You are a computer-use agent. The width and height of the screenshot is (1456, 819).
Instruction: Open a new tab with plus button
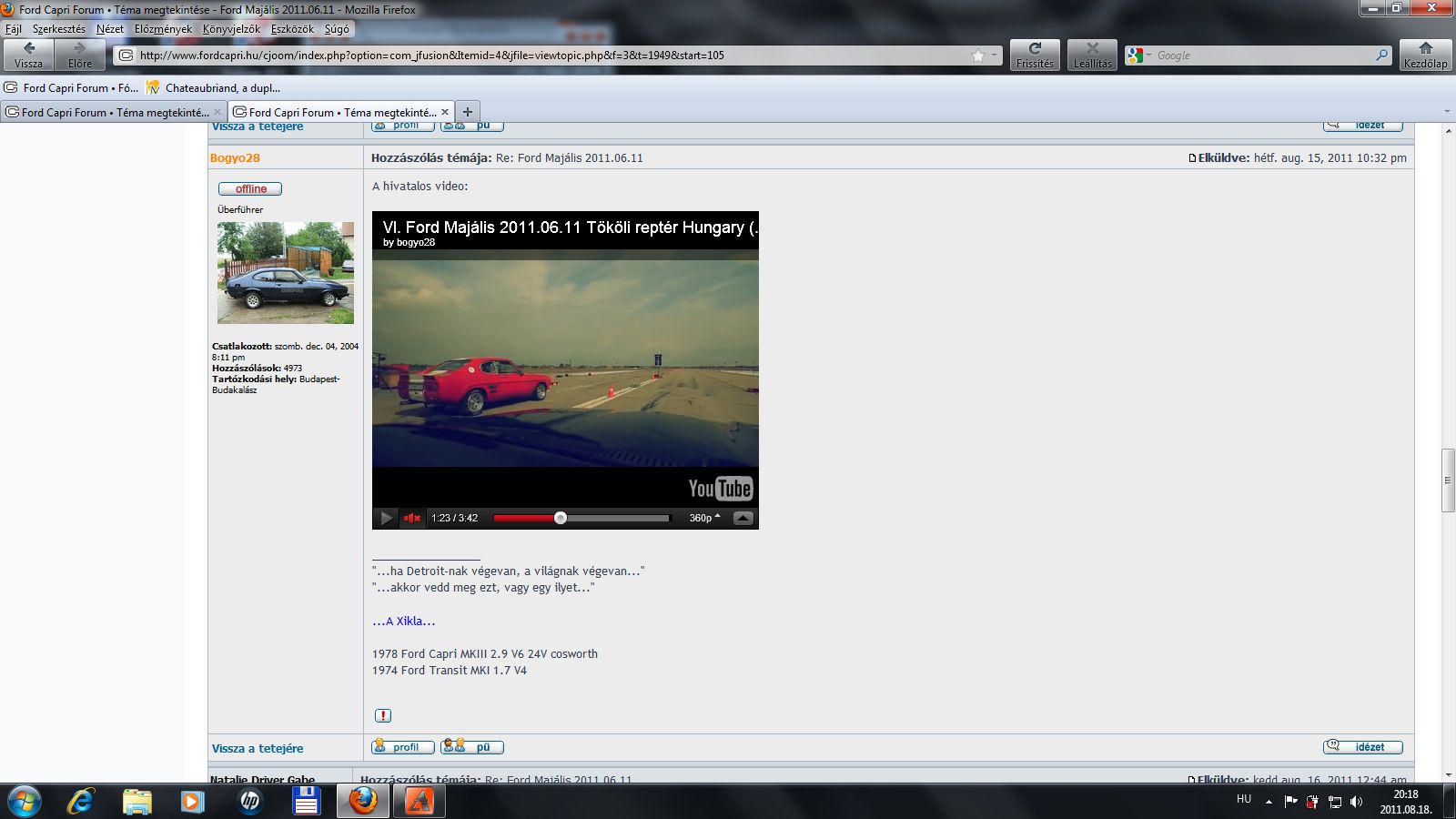(468, 112)
